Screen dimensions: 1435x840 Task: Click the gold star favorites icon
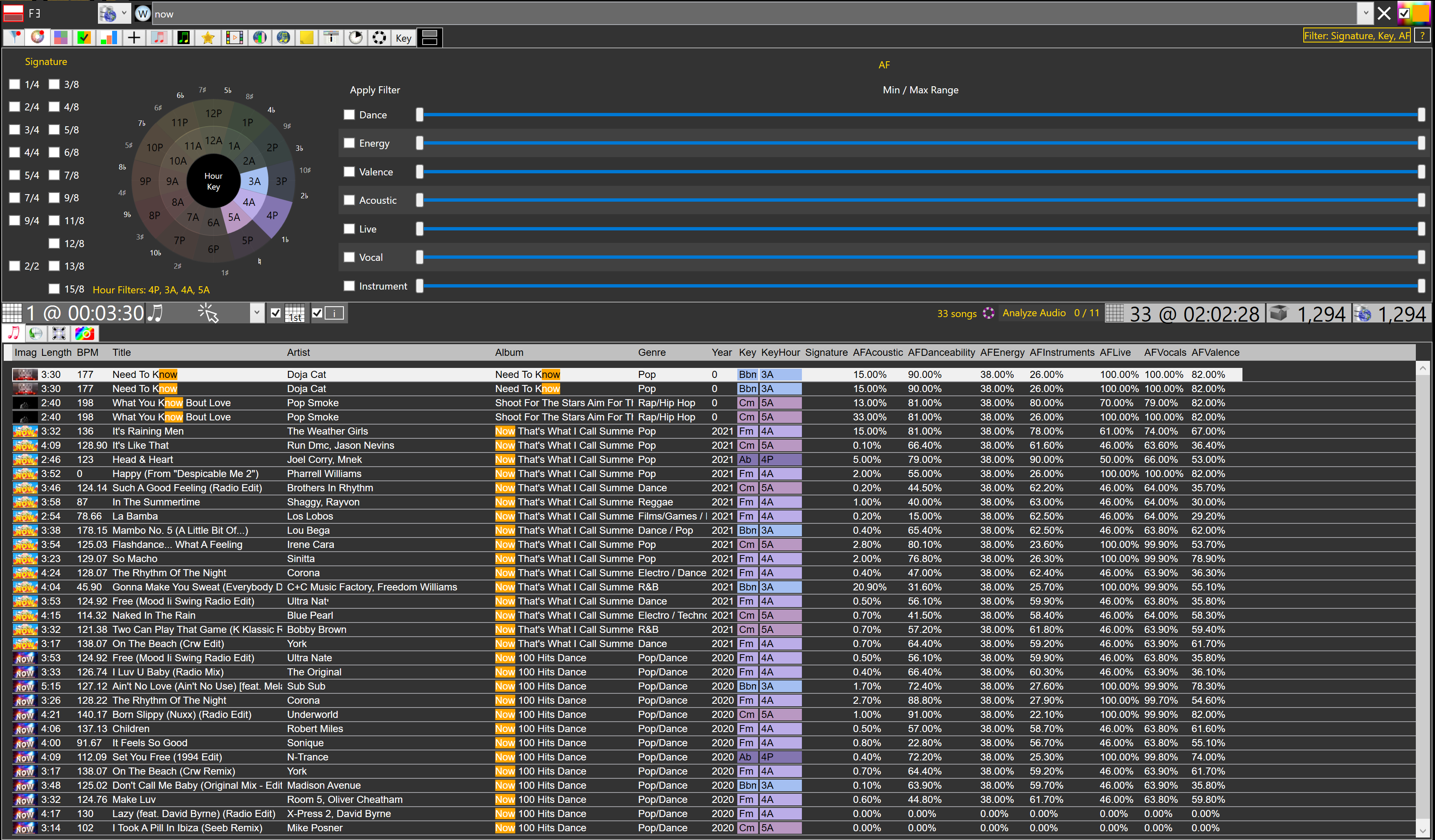[208, 37]
